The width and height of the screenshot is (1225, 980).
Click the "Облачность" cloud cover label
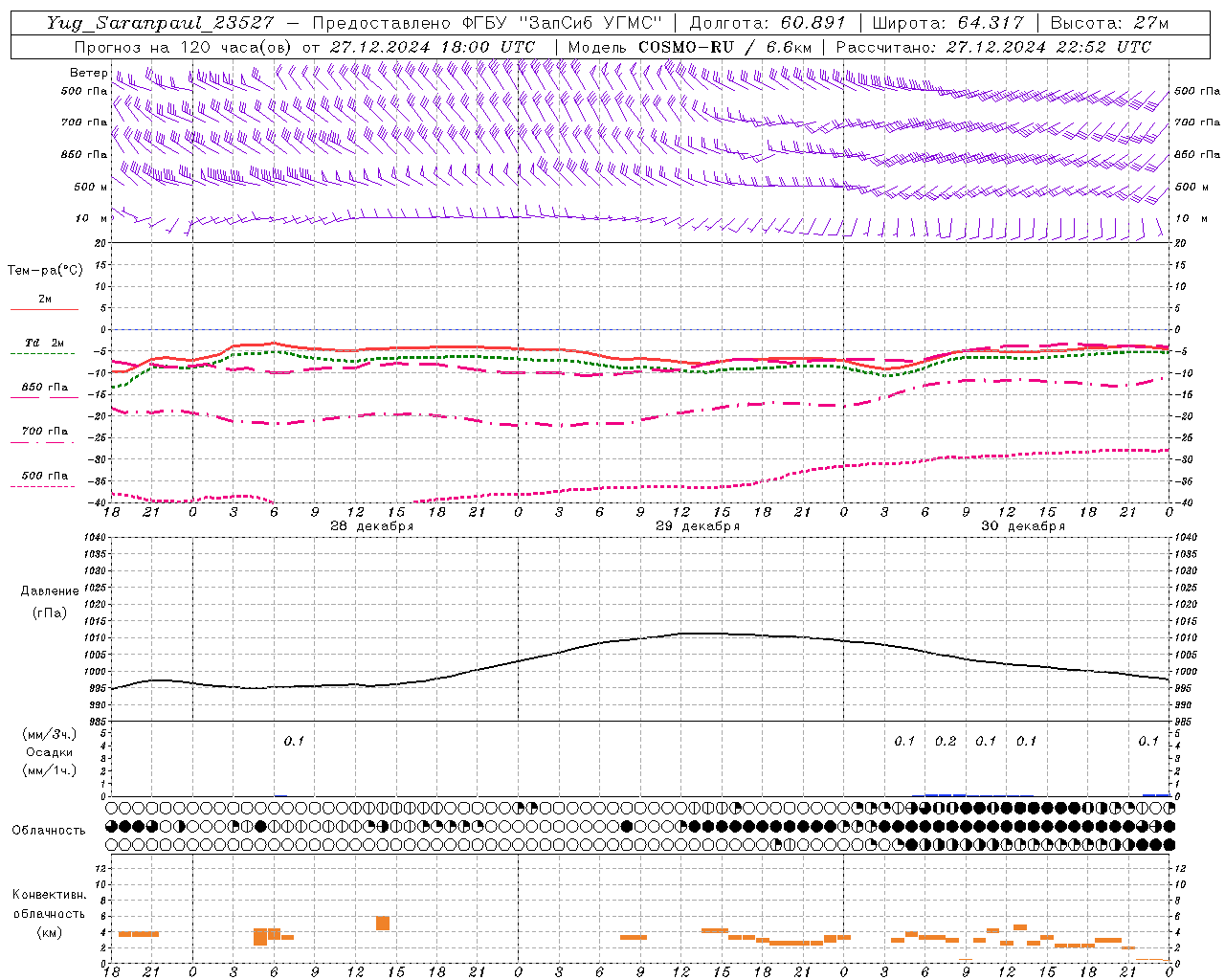coord(49,830)
